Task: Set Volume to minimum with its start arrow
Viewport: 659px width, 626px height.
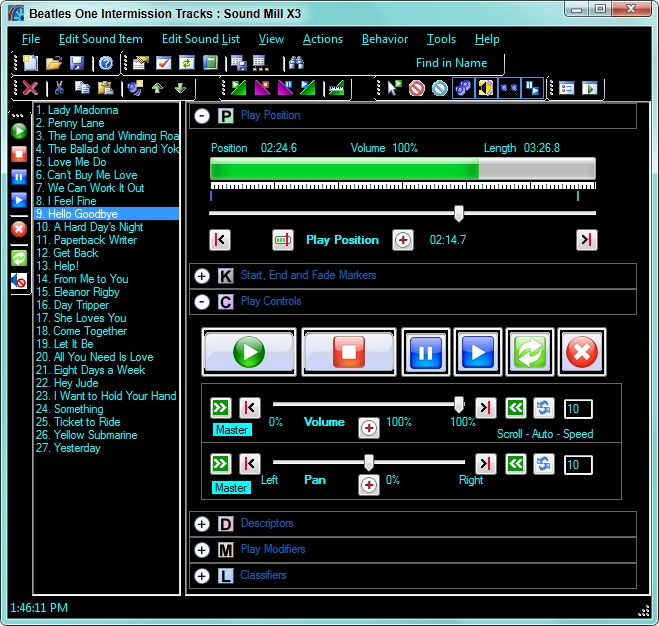Action: point(250,408)
